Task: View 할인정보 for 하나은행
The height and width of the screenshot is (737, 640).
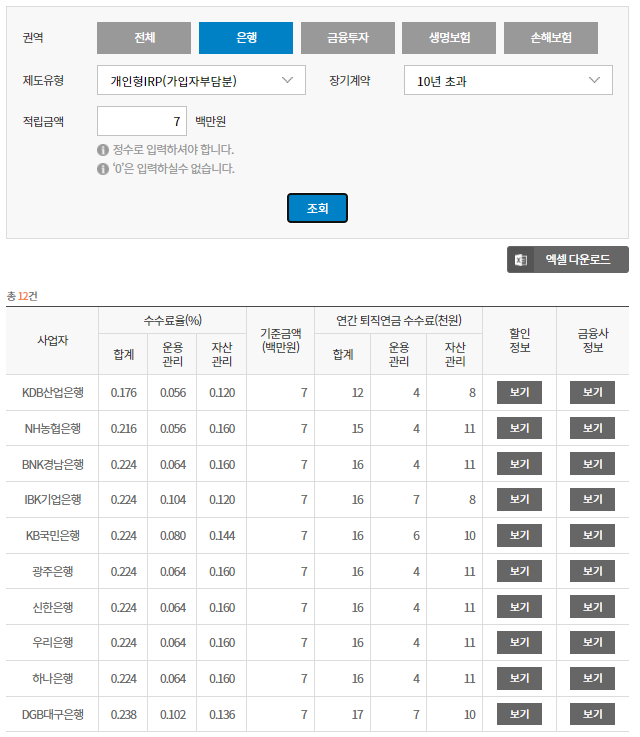Action: click(x=519, y=678)
